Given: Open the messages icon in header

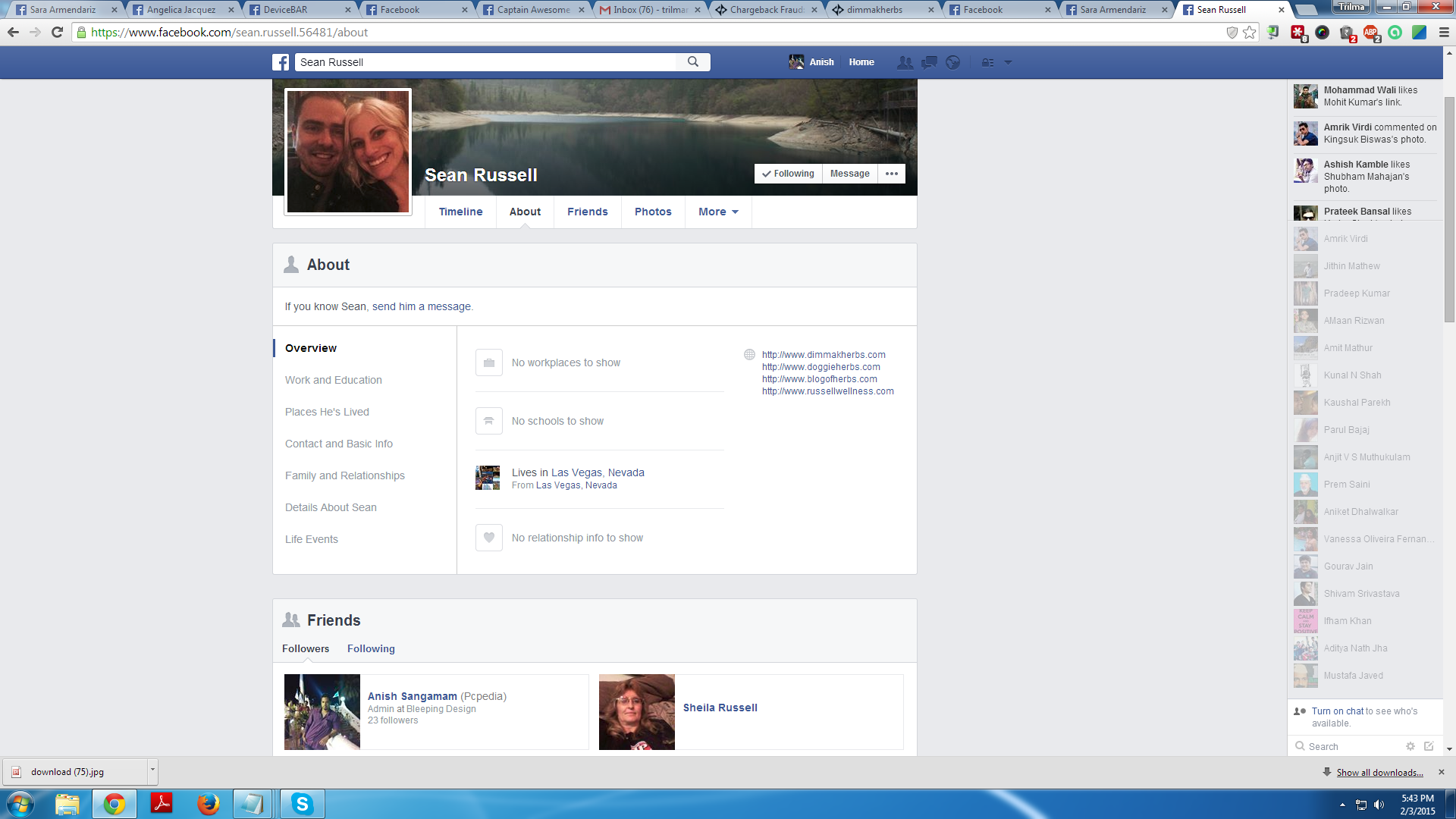Looking at the screenshot, I should click(929, 62).
